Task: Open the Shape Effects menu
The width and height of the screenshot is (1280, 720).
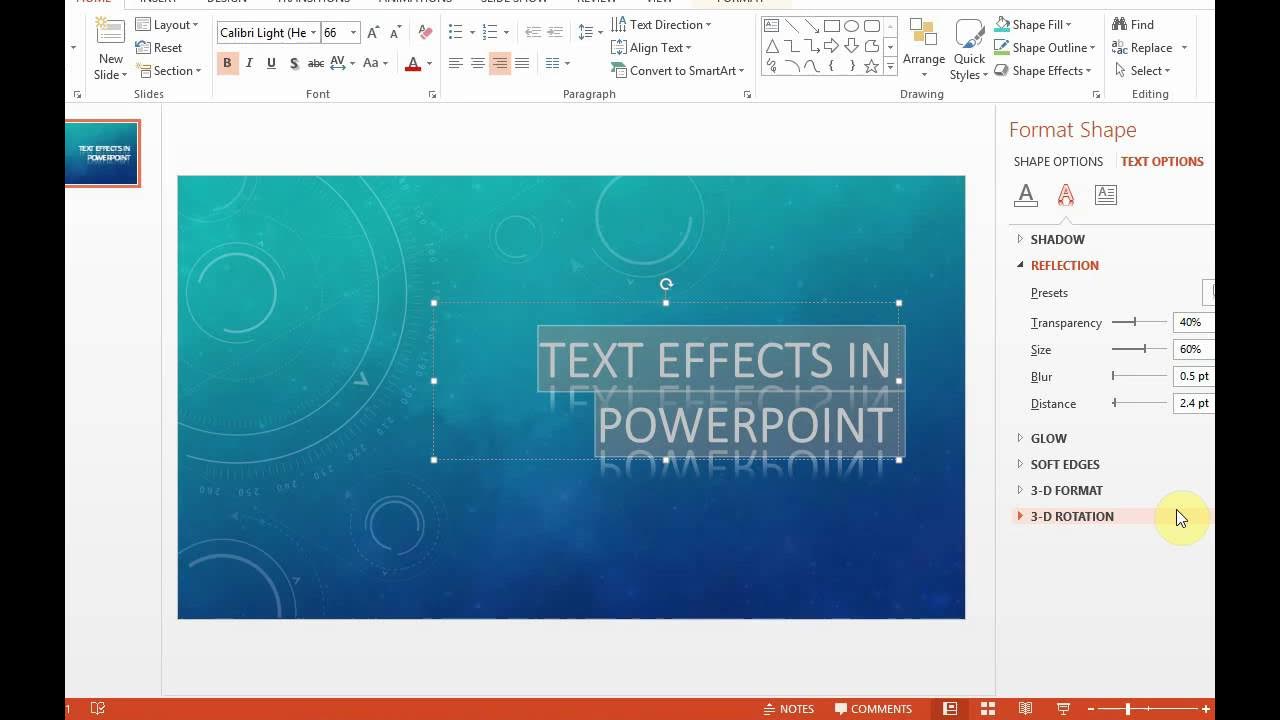Action: 1043,70
